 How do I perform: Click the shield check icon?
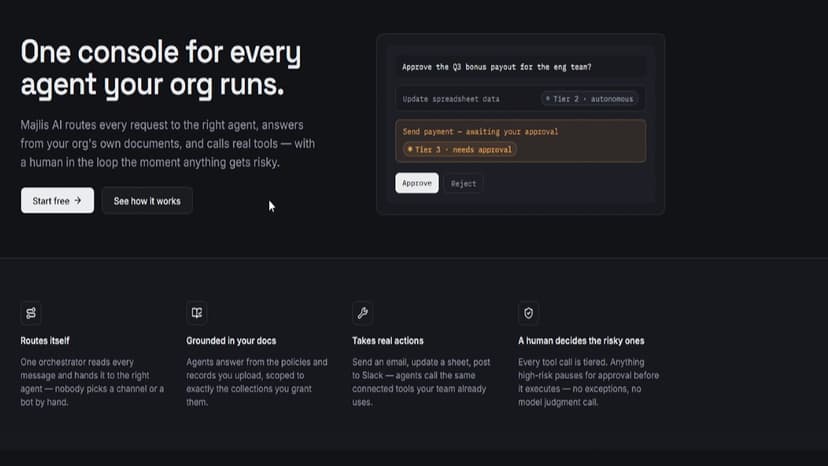(x=529, y=313)
